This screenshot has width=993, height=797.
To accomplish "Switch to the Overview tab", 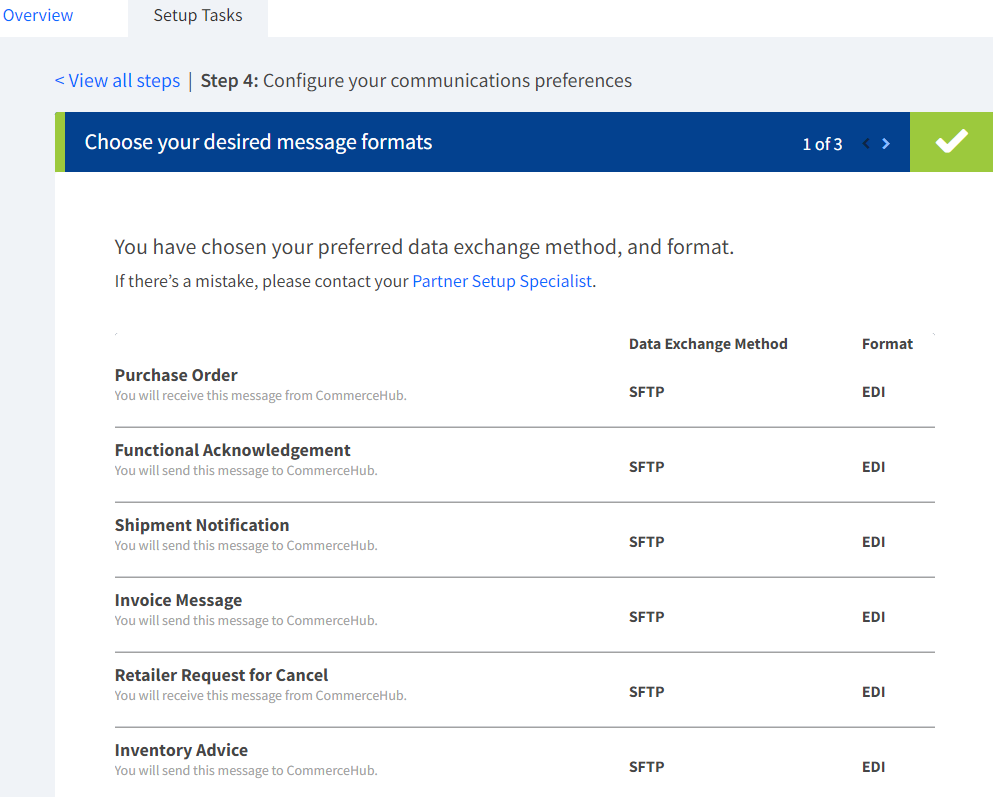I will tap(38, 16).
